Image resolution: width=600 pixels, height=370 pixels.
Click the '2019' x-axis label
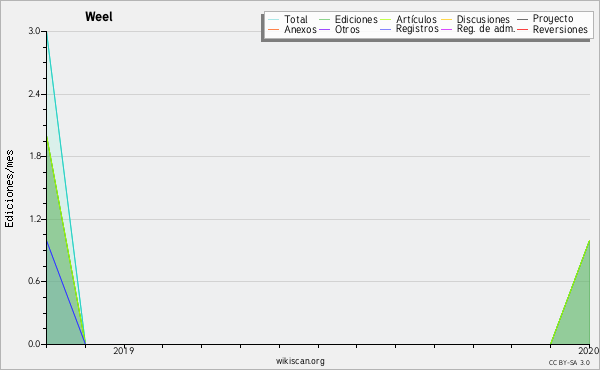[124, 351]
